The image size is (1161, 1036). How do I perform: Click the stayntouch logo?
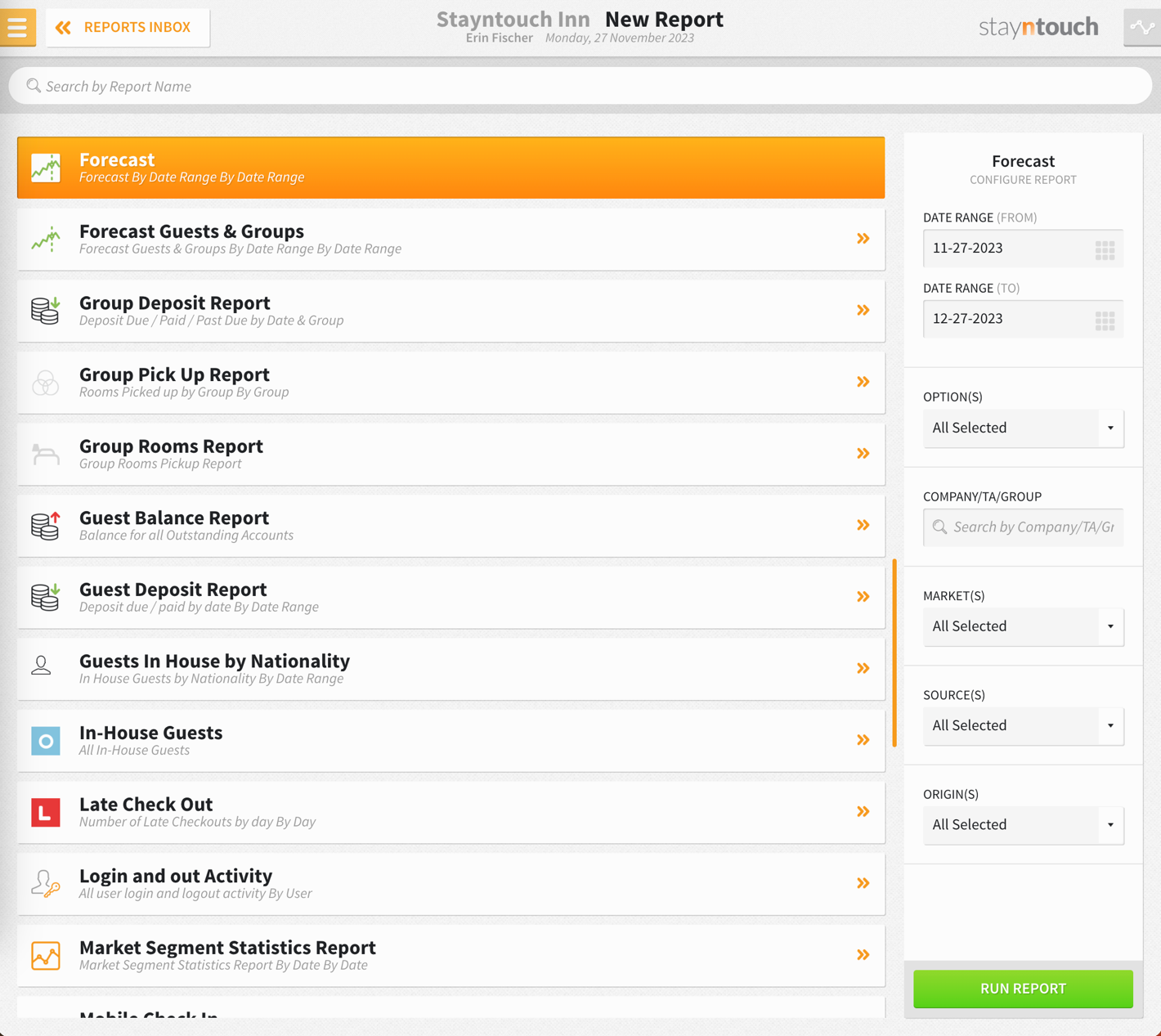pyautogui.click(x=1038, y=28)
